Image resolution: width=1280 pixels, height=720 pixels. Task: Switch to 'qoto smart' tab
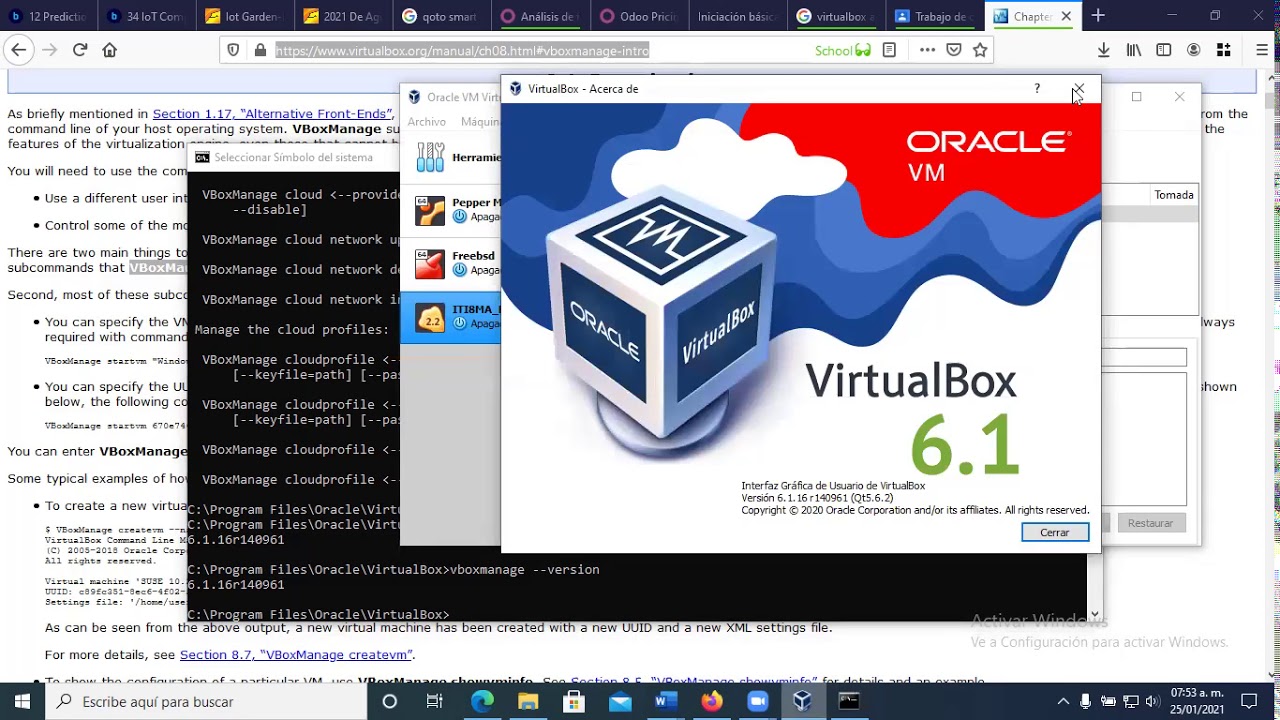pos(441,16)
